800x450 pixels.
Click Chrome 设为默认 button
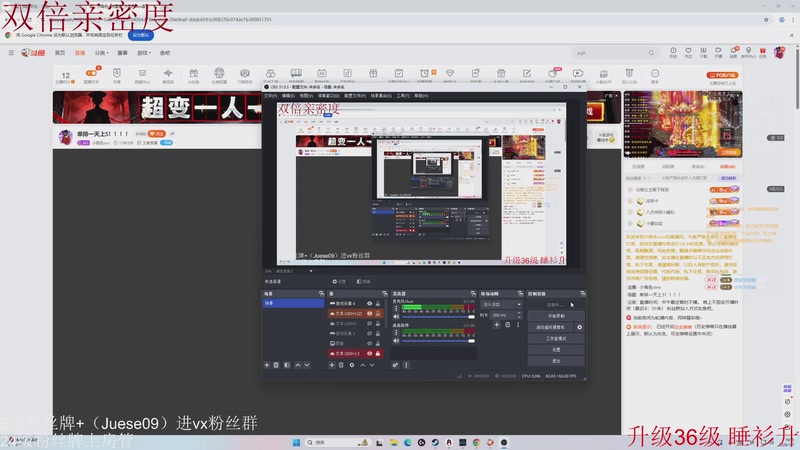point(141,35)
